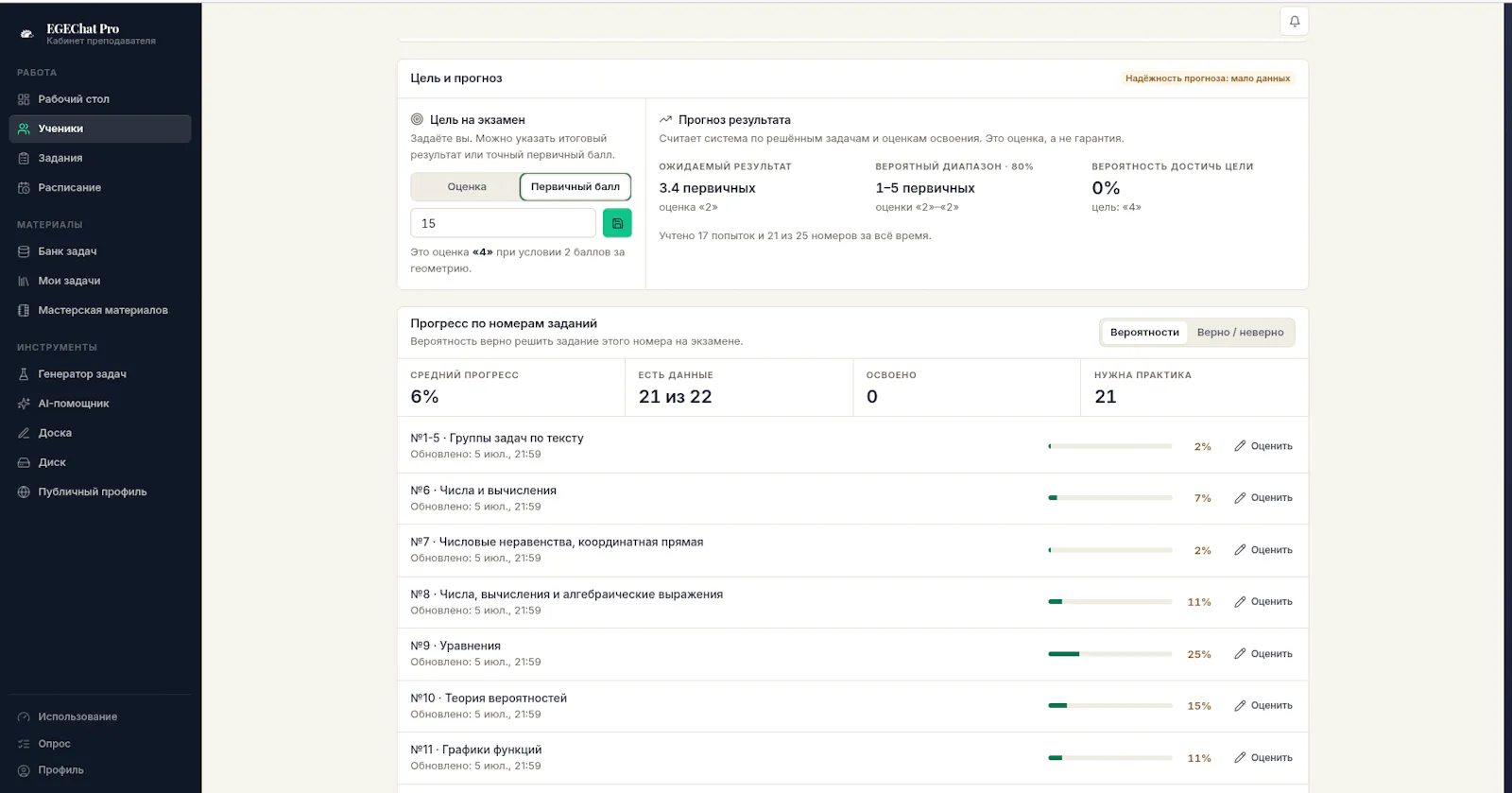Viewport: 1512px width, 793px height.
Task: Click the Цель и прогноз heading
Action: tap(456, 78)
